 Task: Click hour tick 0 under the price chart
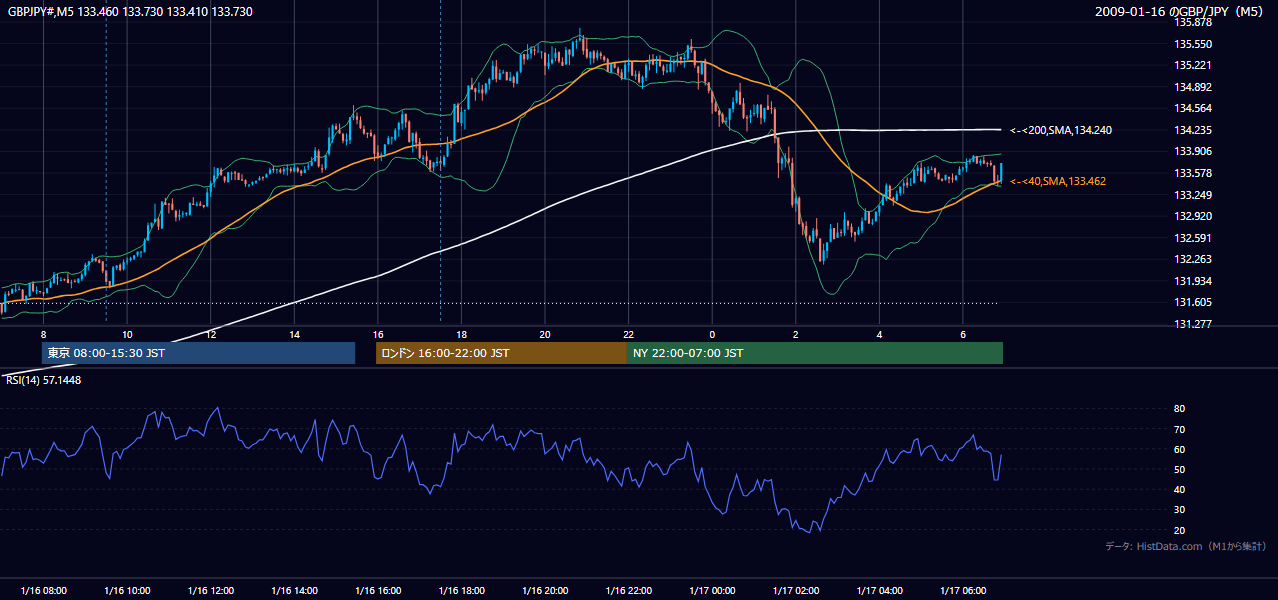coord(712,335)
